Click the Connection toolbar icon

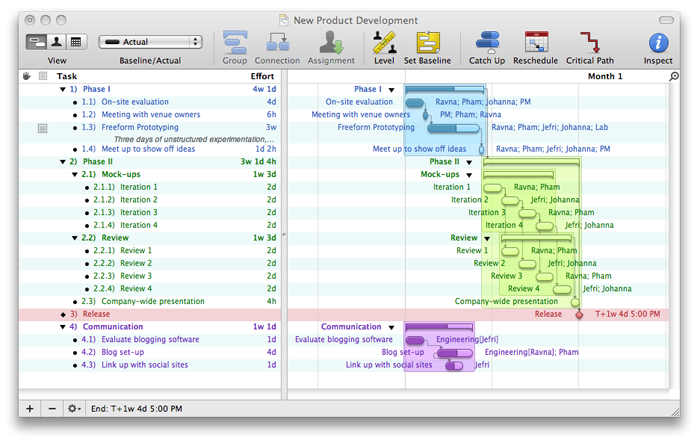pos(277,43)
